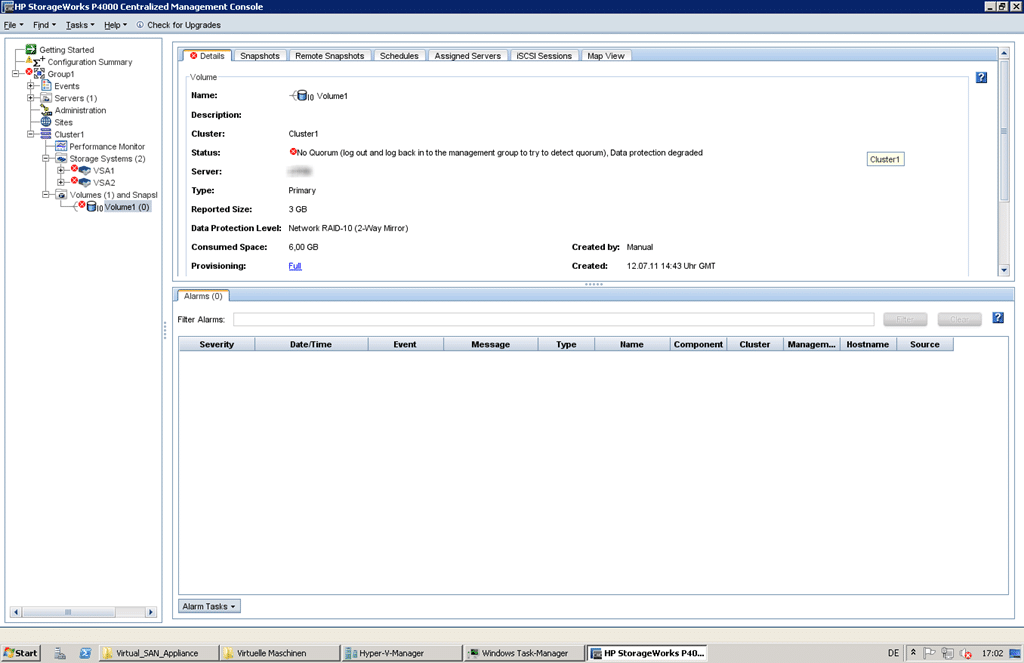Click the Volumes and Snapshots folder icon

(x=61, y=195)
